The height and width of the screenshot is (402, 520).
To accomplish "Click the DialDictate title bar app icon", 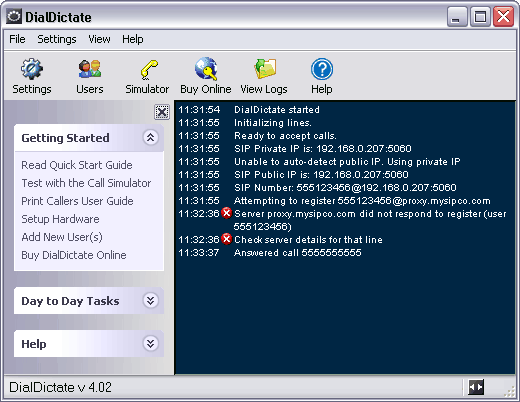I will tap(14, 16).
